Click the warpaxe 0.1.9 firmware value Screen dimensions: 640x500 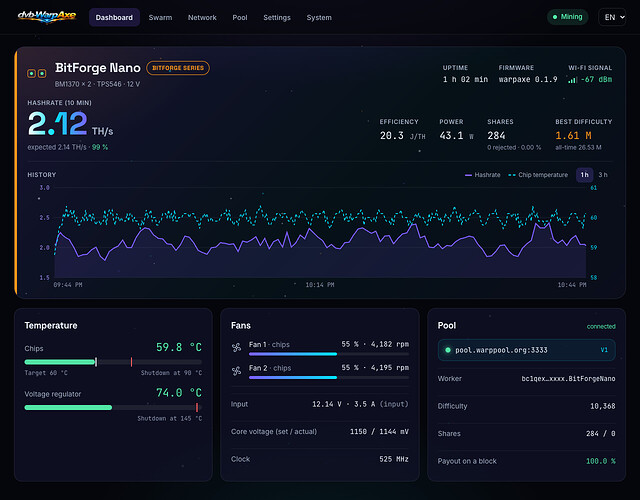(x=528, y=80)
